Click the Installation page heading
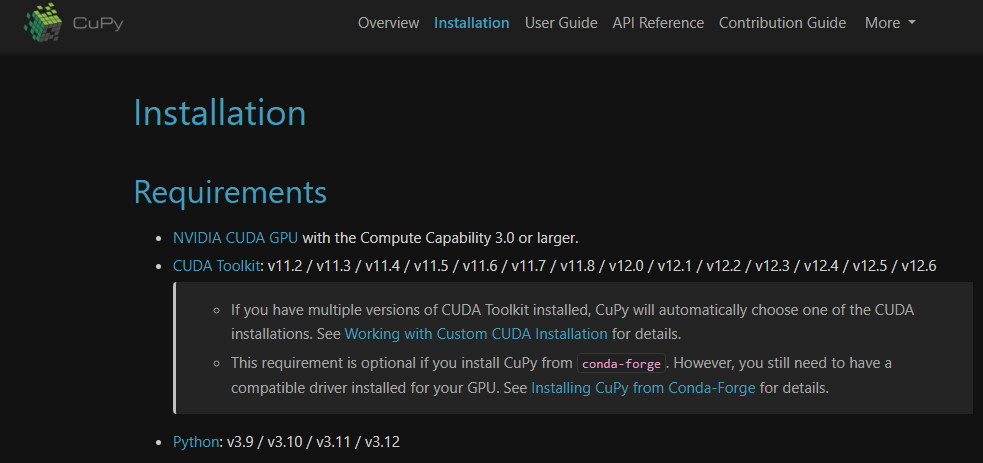The image size is (983, 463). point(220,113)
